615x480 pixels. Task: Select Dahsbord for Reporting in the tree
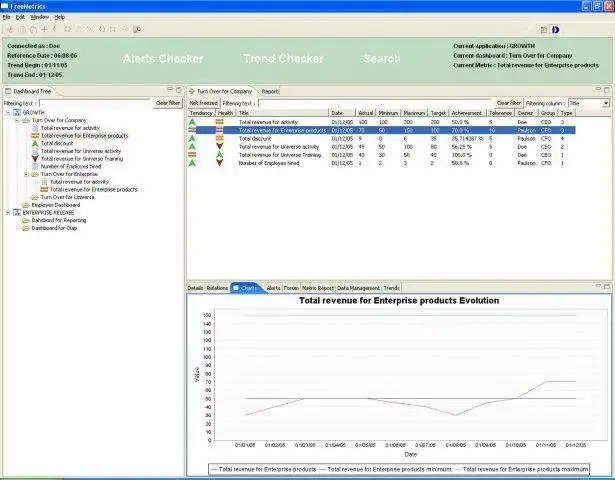59,220
